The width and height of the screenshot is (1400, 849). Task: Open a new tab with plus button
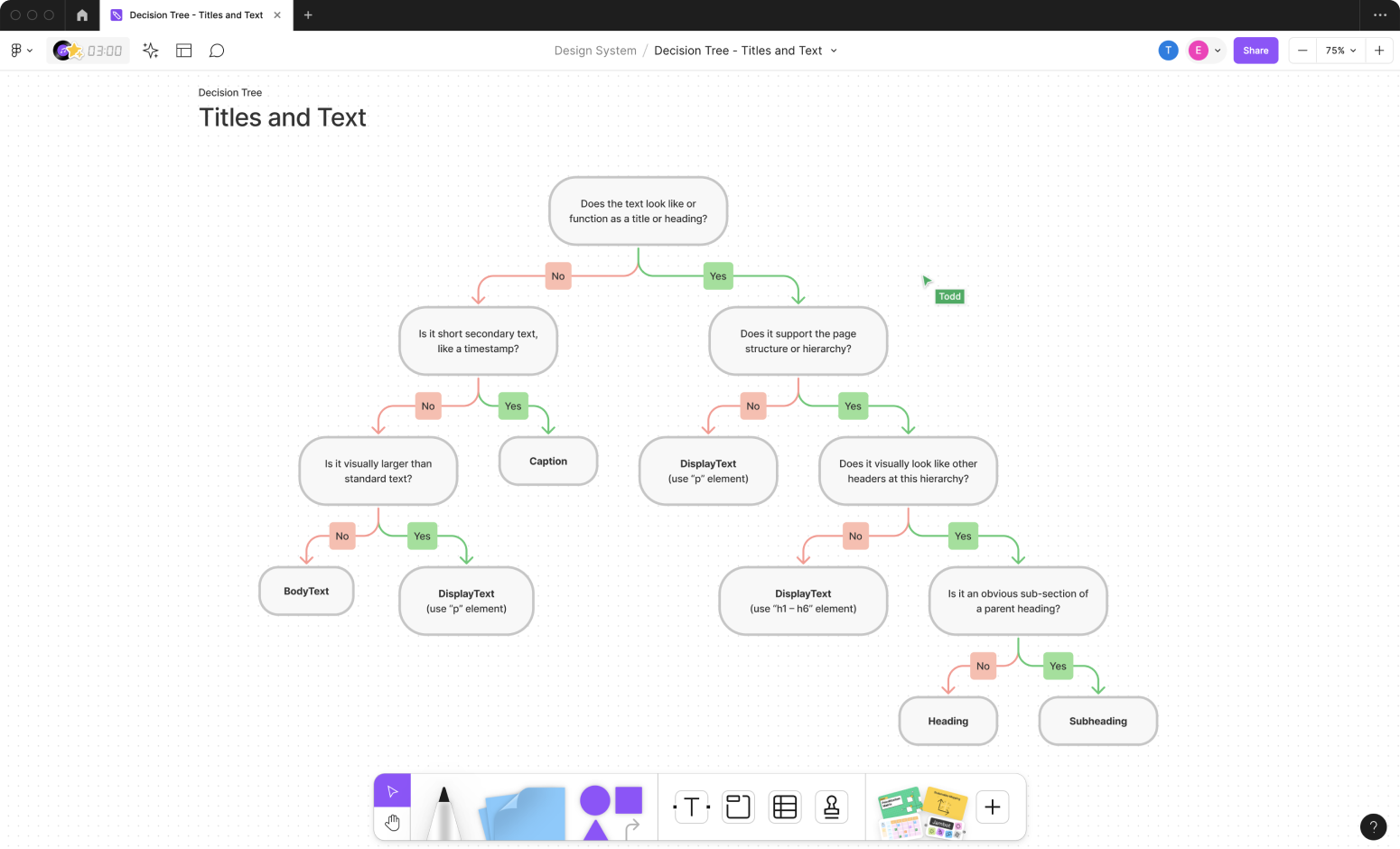(308, 15)
